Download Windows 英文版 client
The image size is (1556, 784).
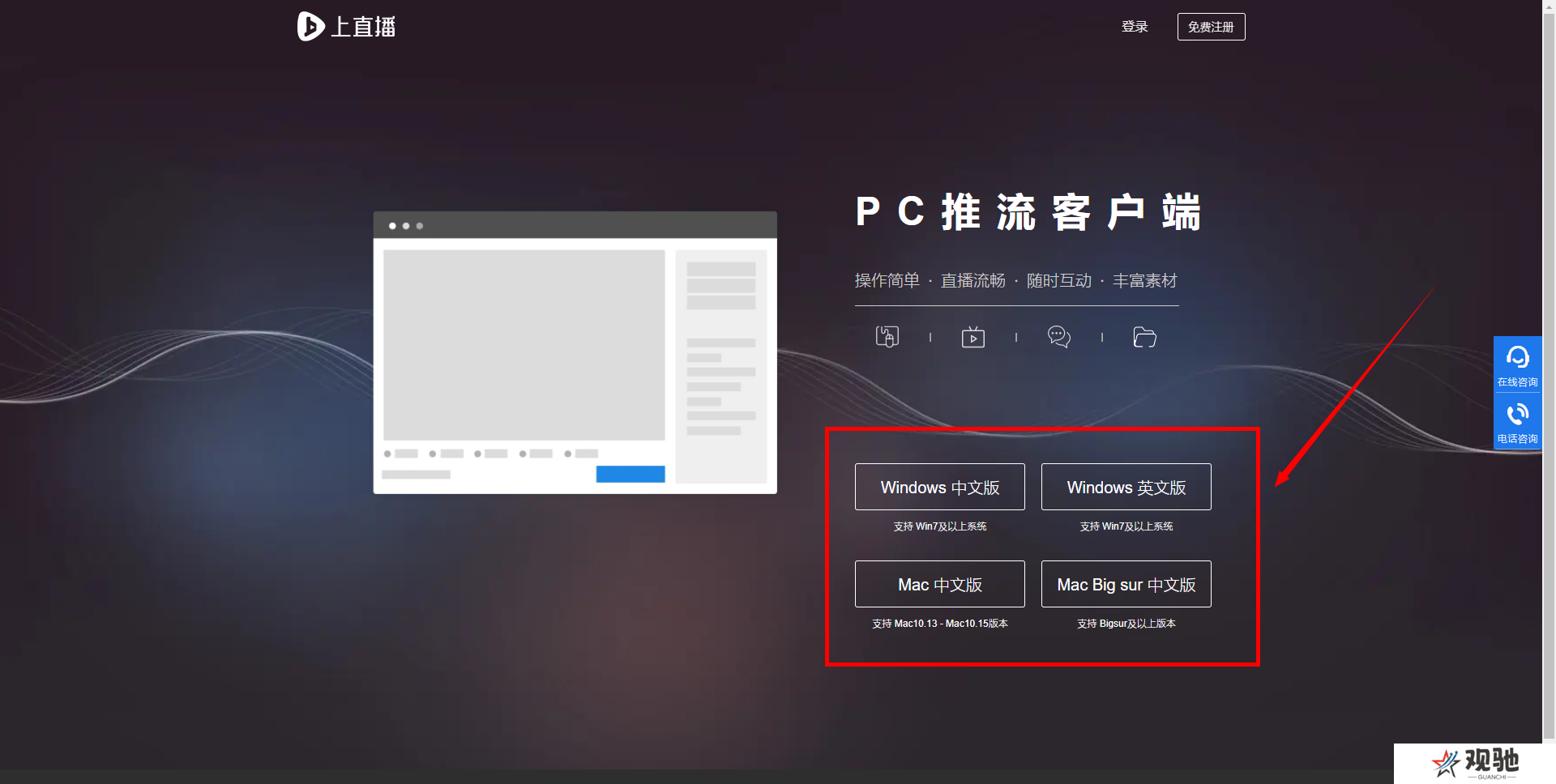(1126, 487)
